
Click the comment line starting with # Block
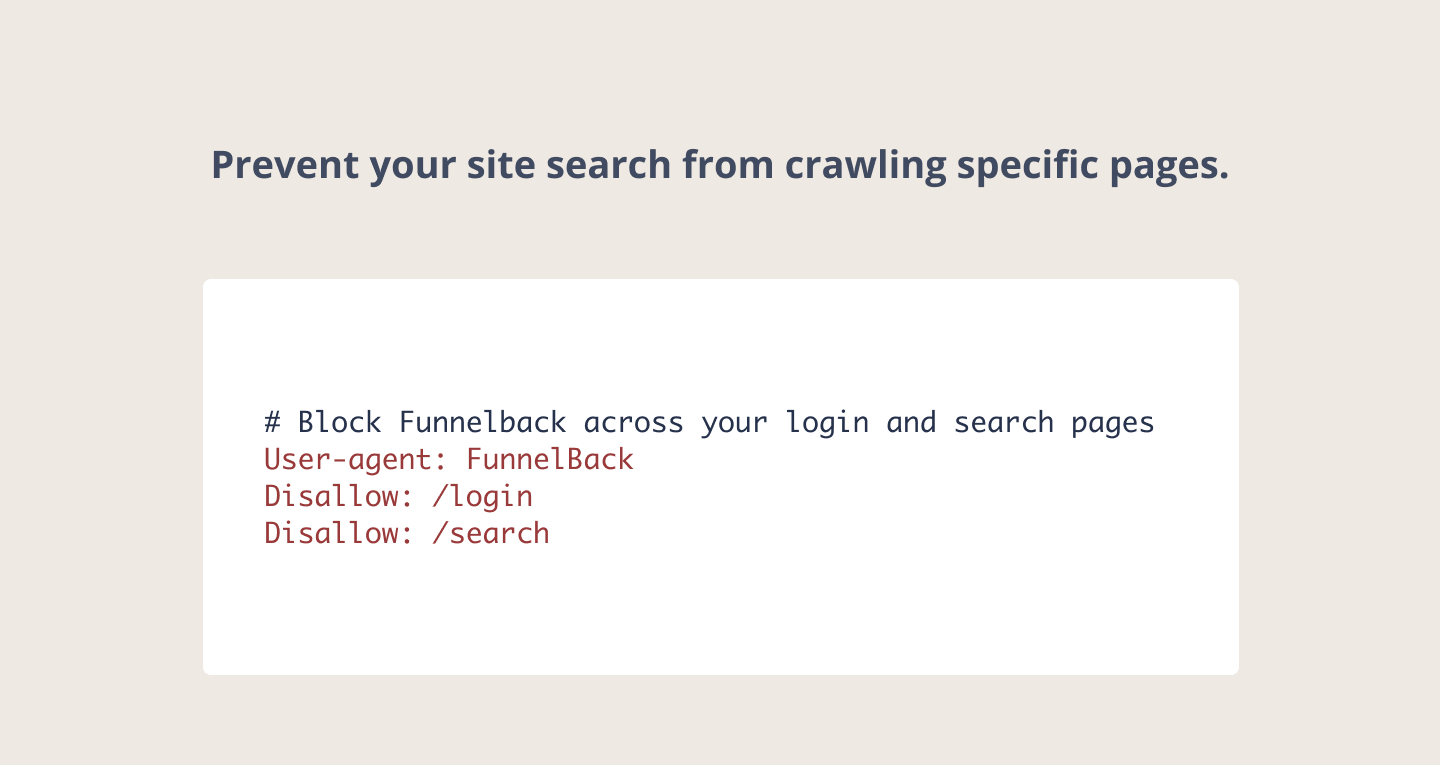[709, 423]
